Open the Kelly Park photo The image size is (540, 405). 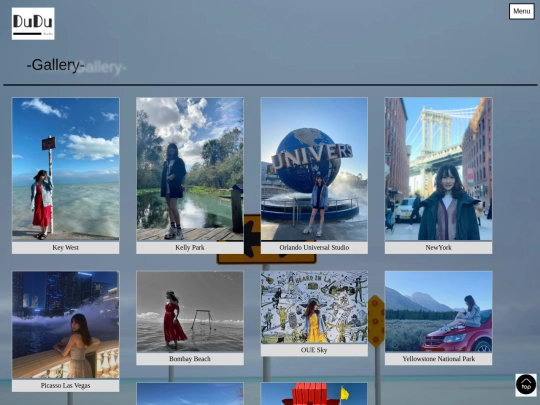click(x=190, y=169)
